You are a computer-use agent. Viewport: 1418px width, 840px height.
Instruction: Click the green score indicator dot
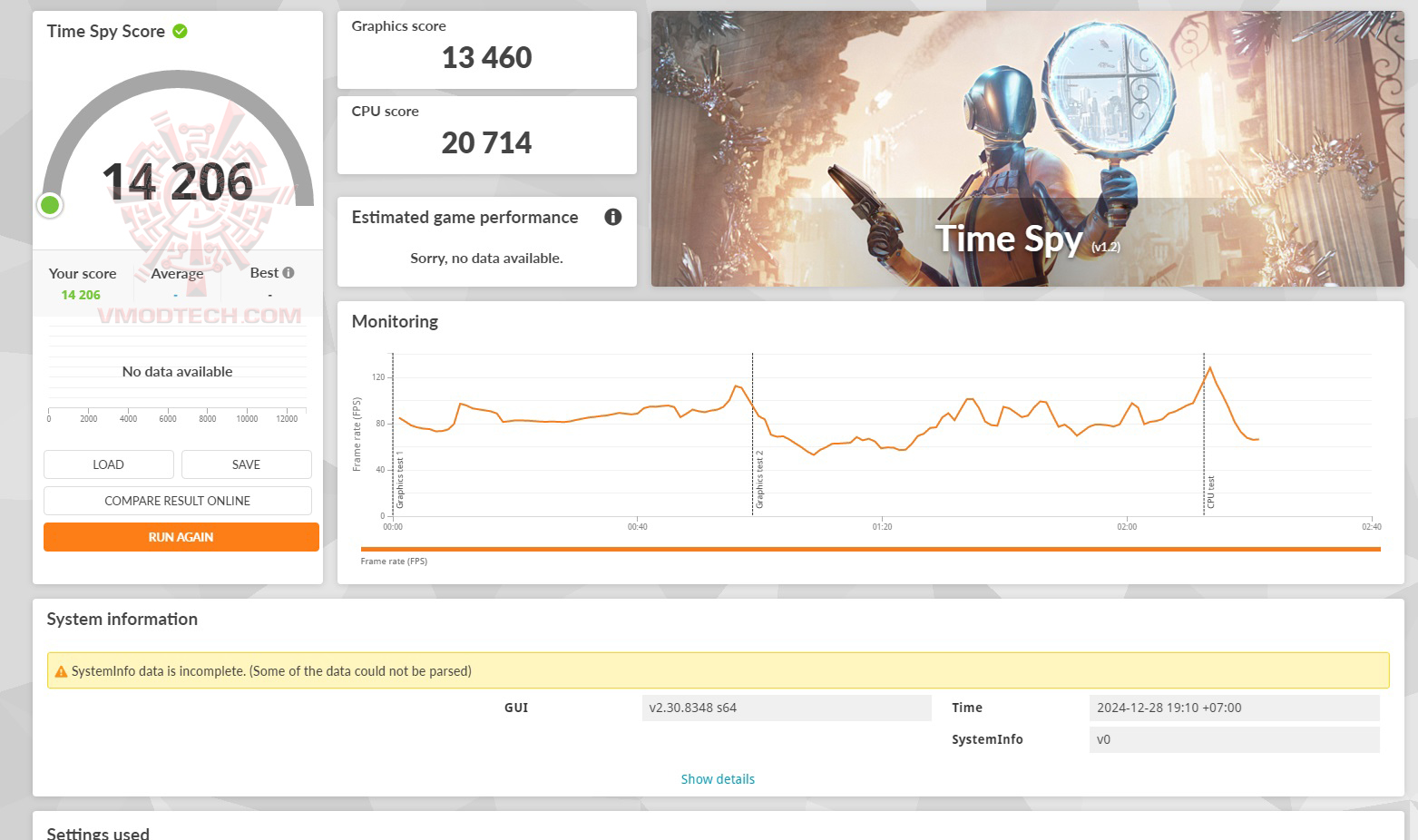[x=50, y=205]
